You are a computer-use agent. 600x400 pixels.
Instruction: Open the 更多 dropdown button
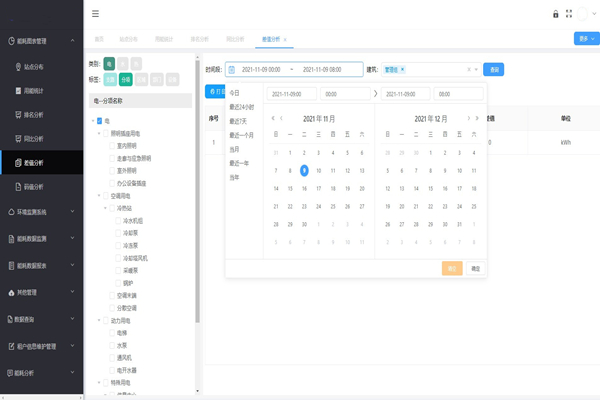pyautogui.click(x=586, y=39)
